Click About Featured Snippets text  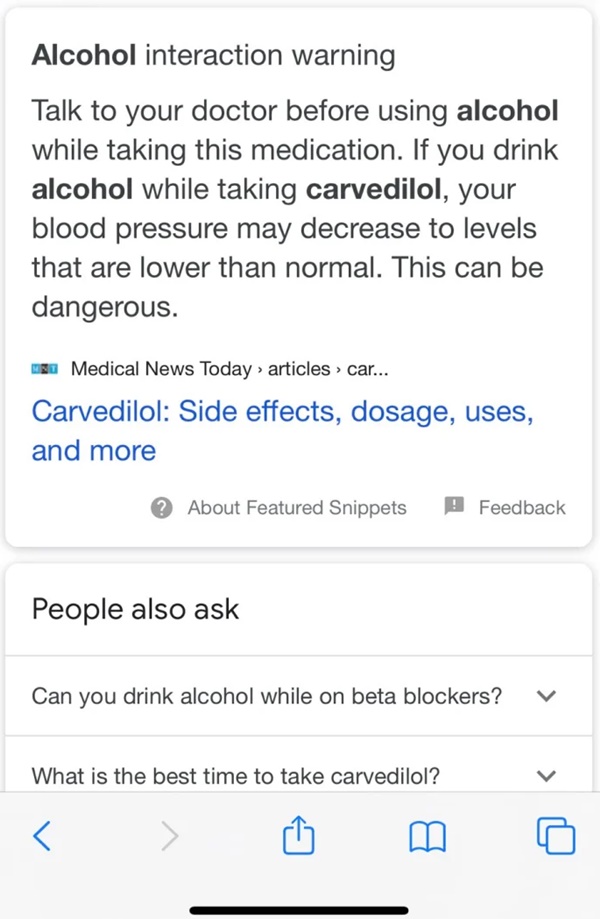click(x=297, y=508)
